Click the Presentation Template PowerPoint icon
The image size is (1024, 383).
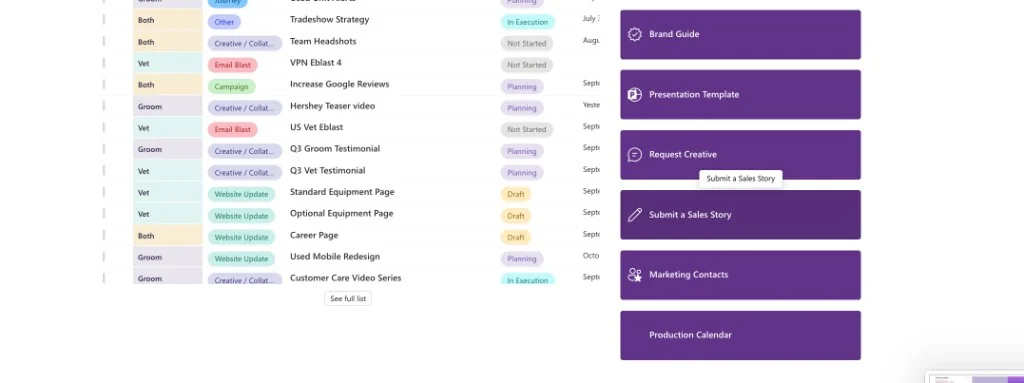coord(634,94)
